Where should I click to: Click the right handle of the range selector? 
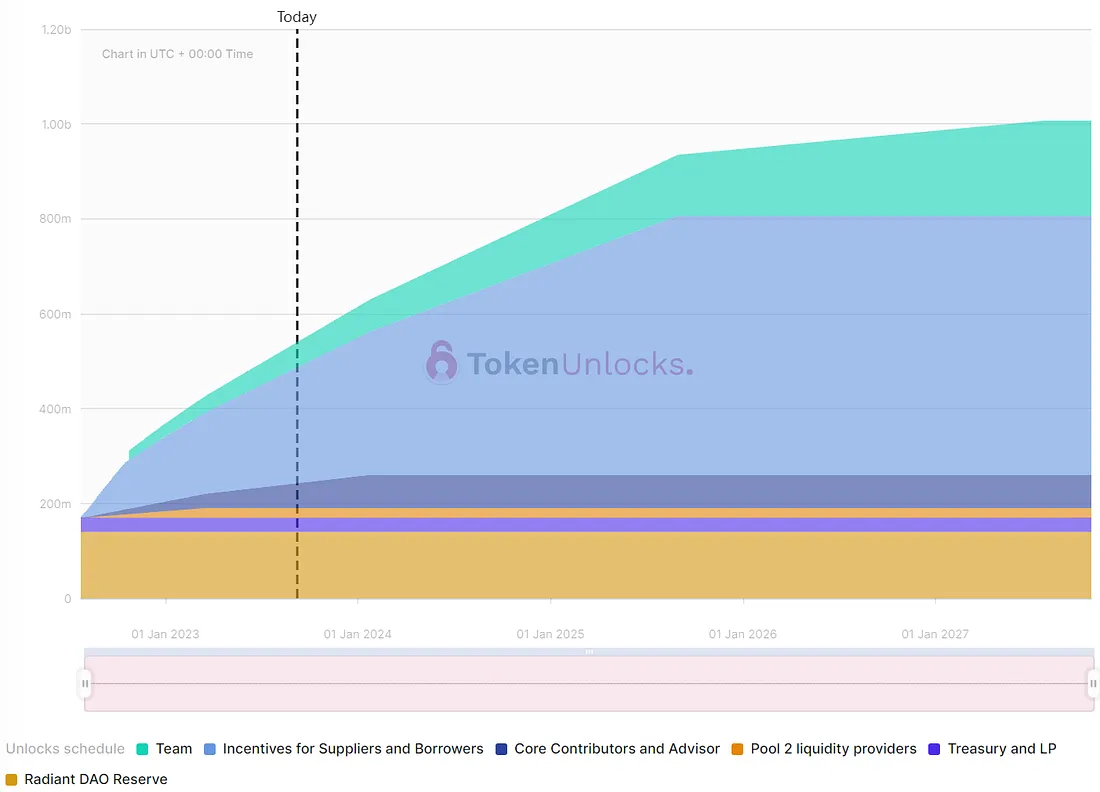(1093, 684)
